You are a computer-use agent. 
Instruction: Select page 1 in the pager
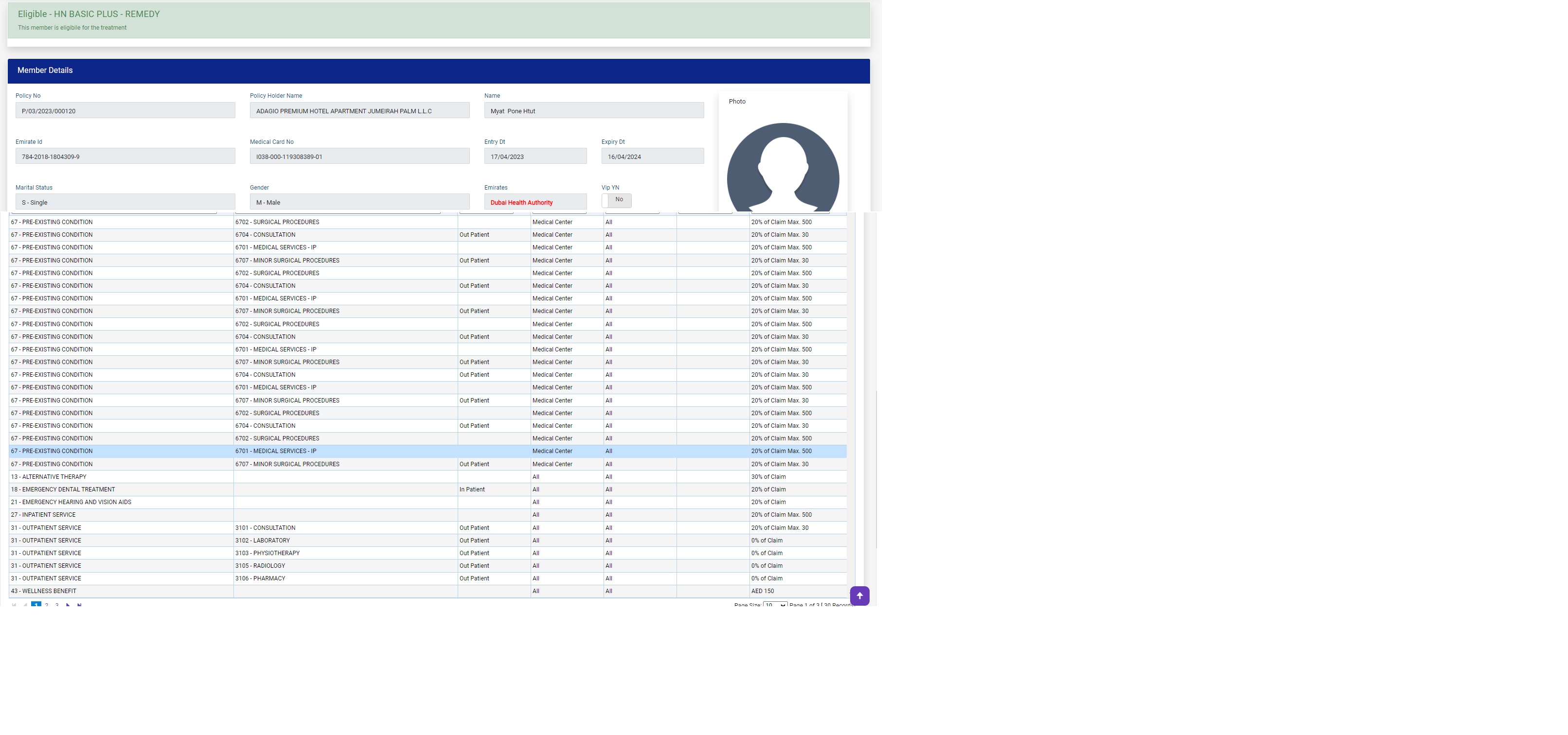[36, 605]
